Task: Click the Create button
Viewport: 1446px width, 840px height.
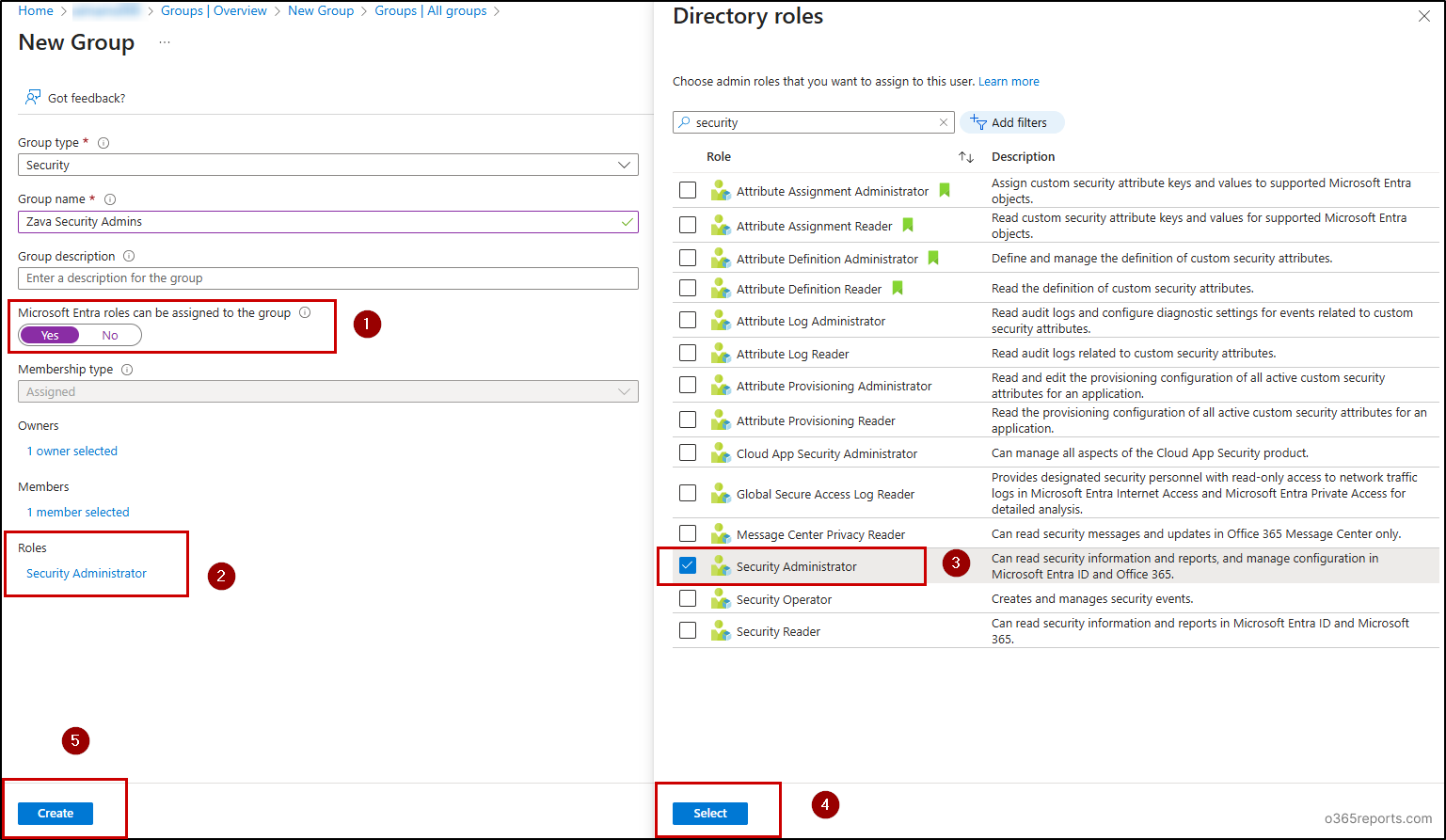Action: point(56,814)
